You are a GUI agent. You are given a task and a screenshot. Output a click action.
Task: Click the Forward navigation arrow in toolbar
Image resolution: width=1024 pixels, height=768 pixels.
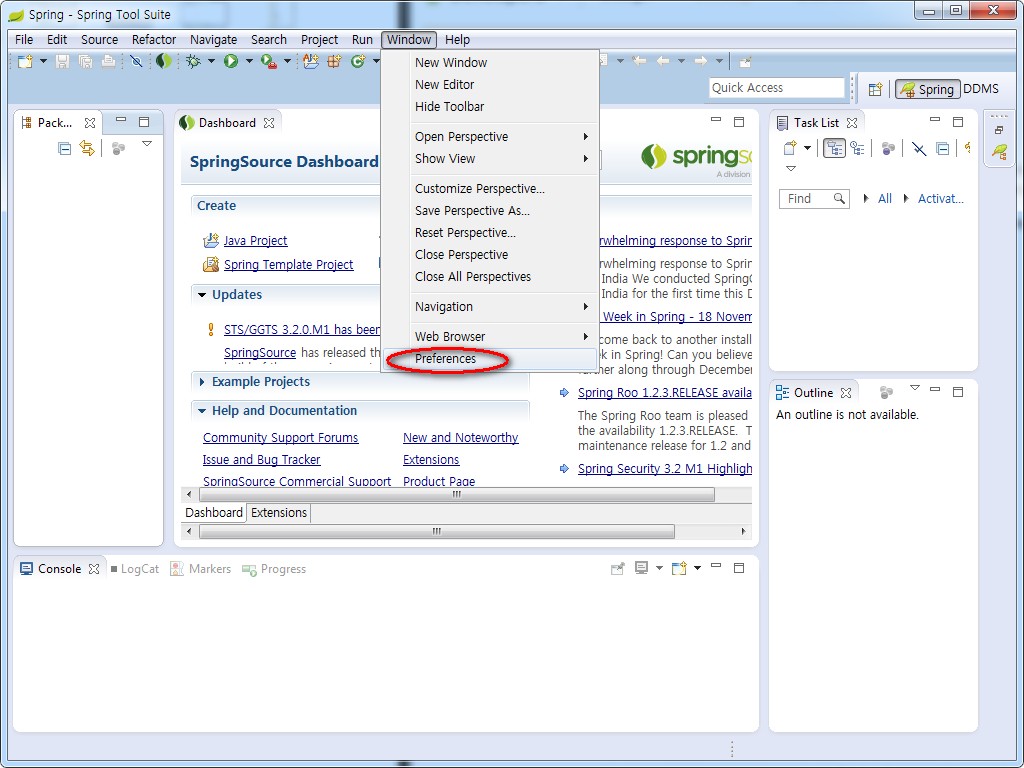701,61
